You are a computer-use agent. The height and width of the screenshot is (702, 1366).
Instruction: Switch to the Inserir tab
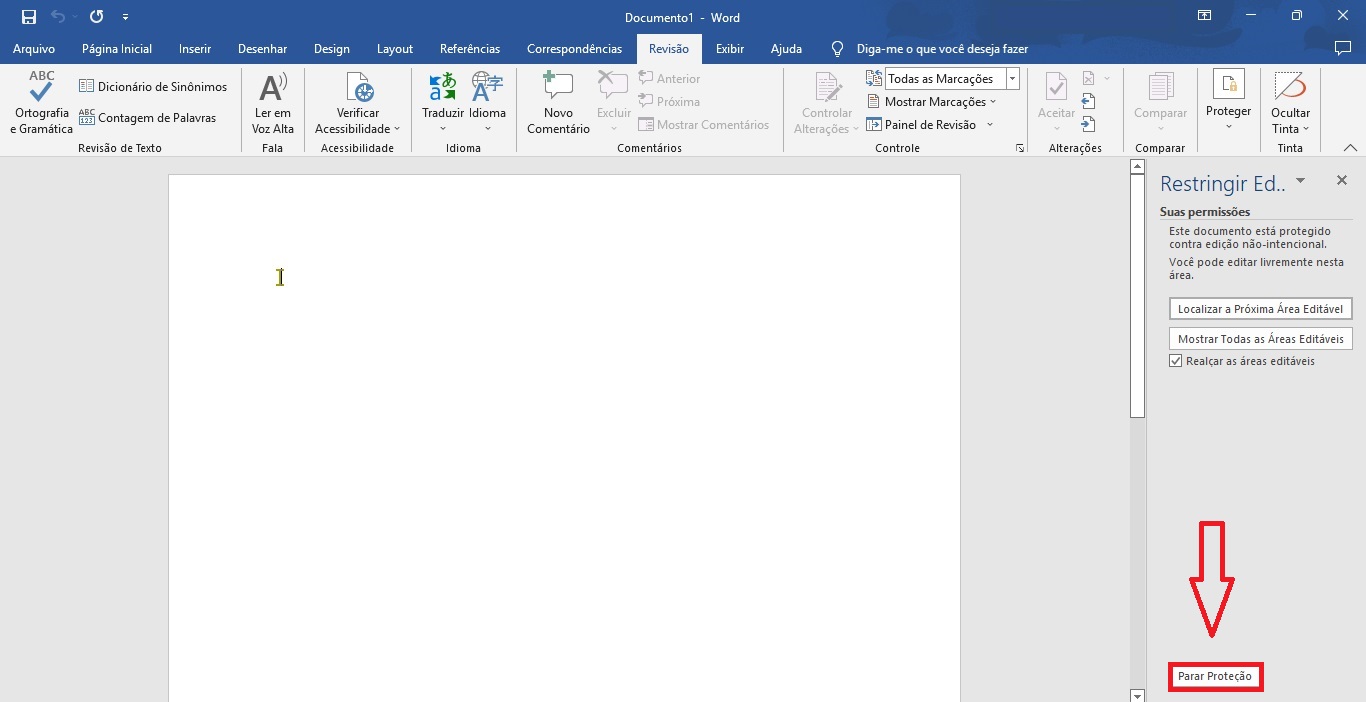[x=195, y=49]
